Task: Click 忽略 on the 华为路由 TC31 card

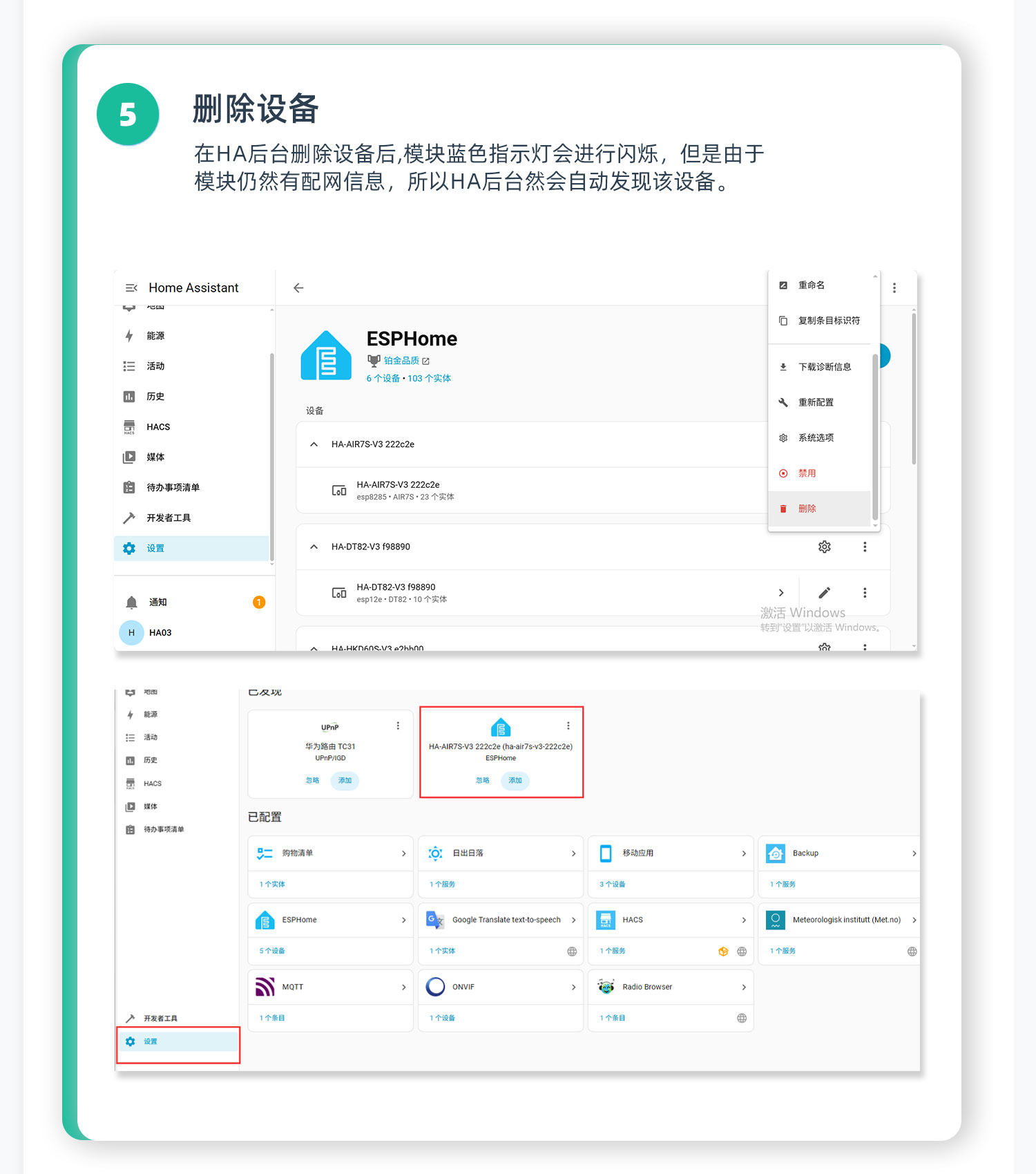Action: click(312, 780)
